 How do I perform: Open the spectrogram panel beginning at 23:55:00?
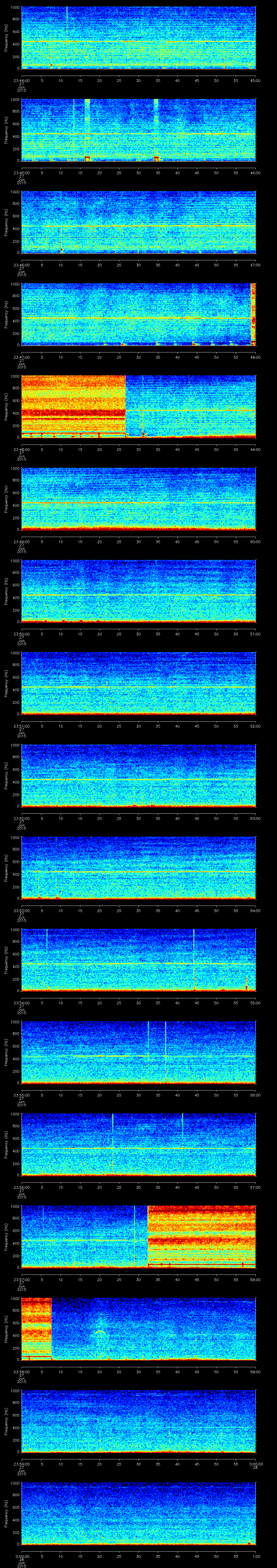point(138,1052)
